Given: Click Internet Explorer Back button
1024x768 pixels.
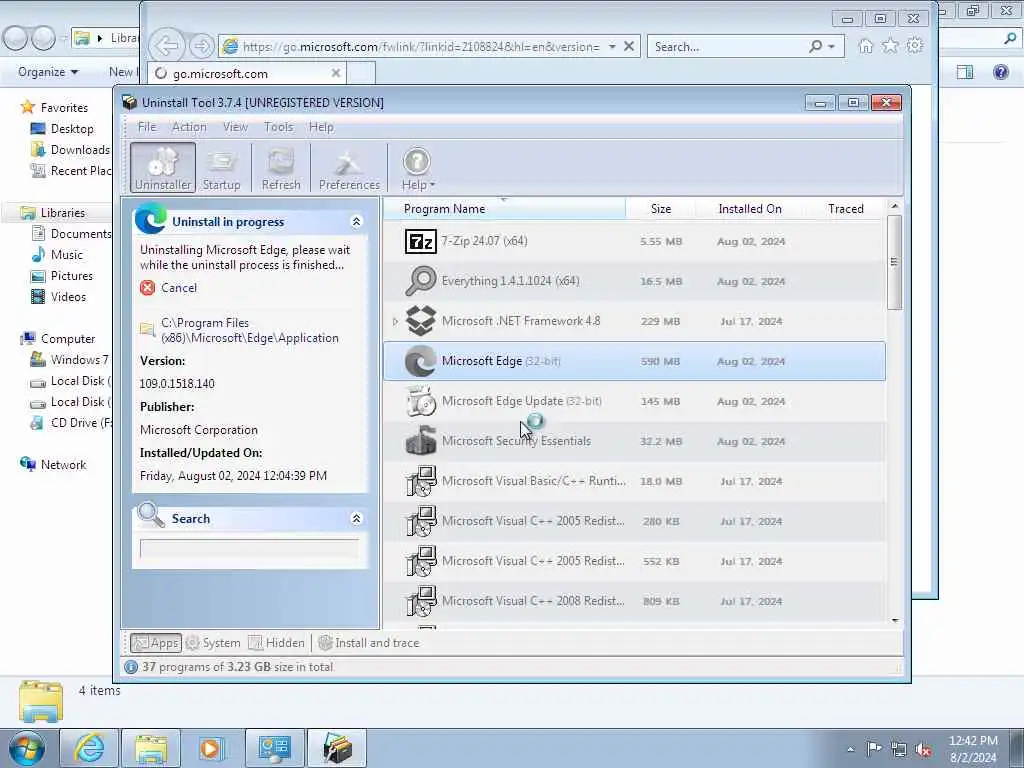Looking at the screenshot, I should pyautogui.click(x=167, y=46).
